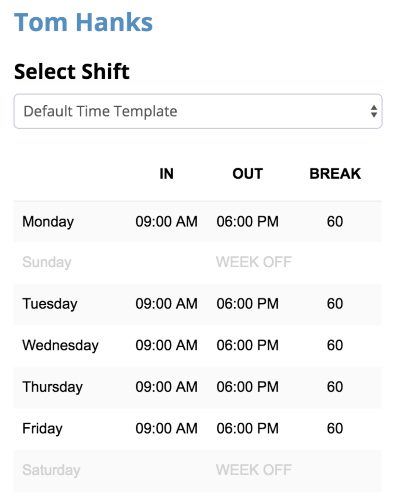Click Saturday's WEEK OFF label
The height and width of the screenshot is (500, 393).
(x=254, y=470)
